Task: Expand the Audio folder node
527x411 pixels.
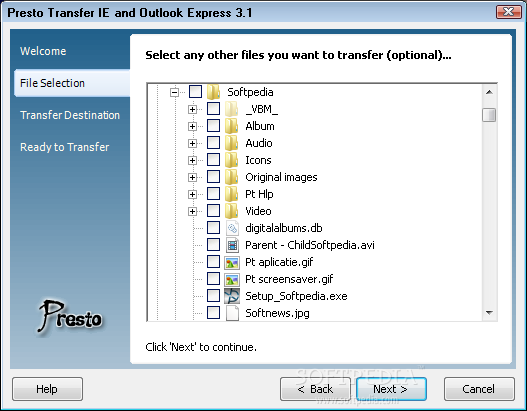Action: click(192, 143)
